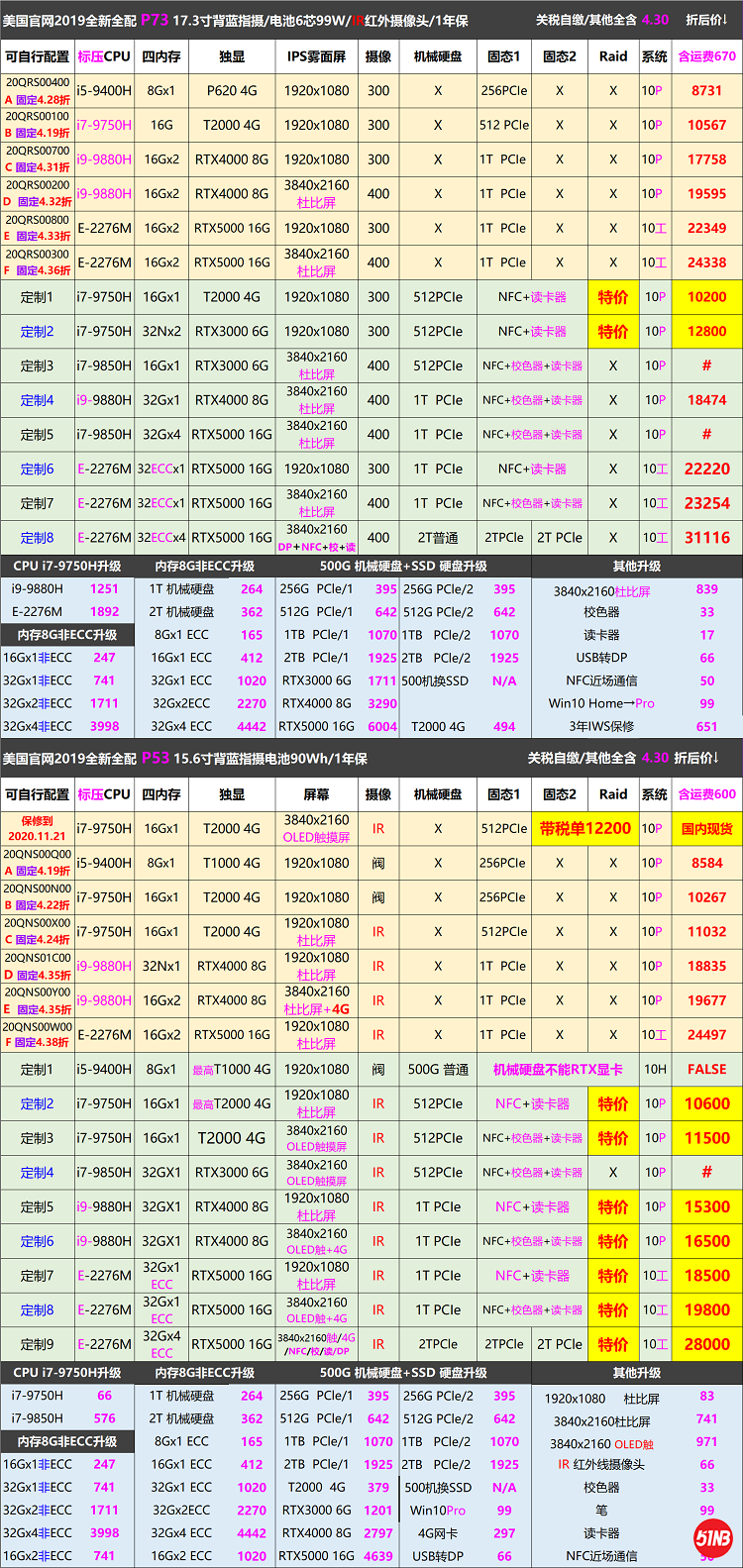Click the 机械硬盘不能RTX显卡 warning text
This screenshot has height=1568, width=743.
pos(558,1069)
